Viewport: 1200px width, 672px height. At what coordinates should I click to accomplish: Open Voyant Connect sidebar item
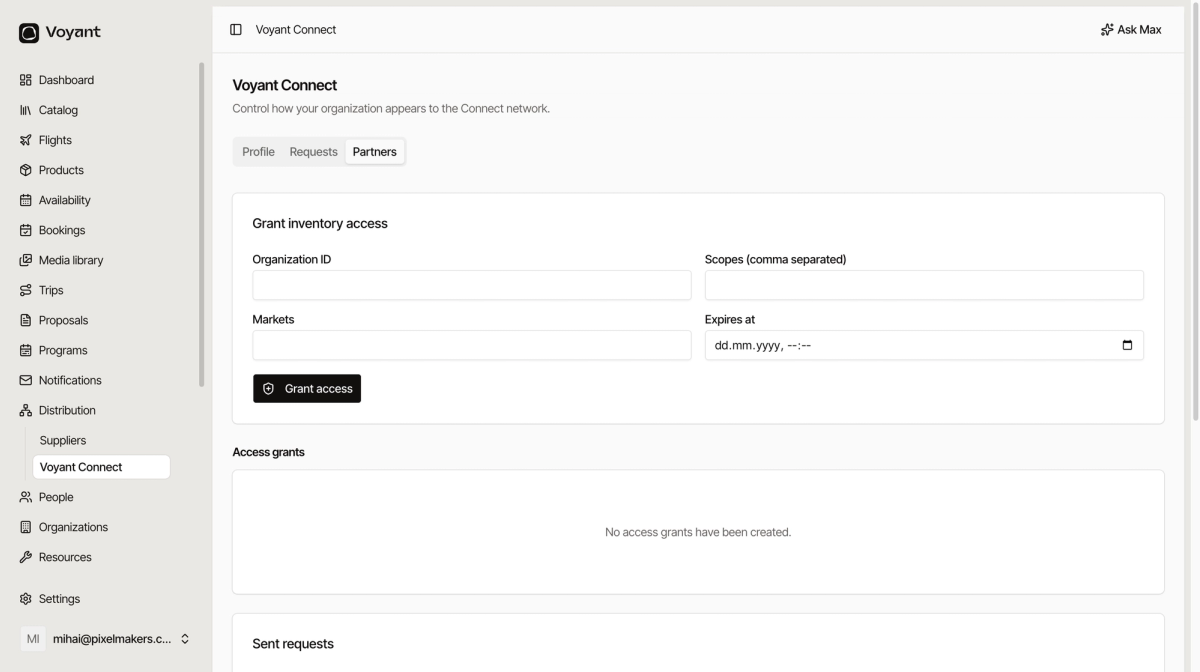tap(101, 467)
